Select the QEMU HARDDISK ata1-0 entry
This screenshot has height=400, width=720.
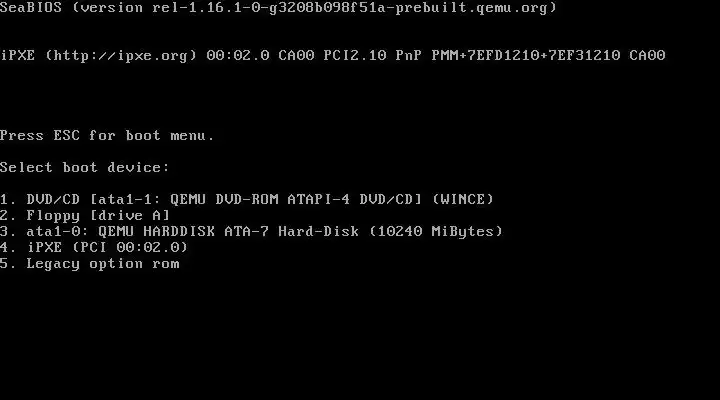pyautogui.click(x=251, y=231)
